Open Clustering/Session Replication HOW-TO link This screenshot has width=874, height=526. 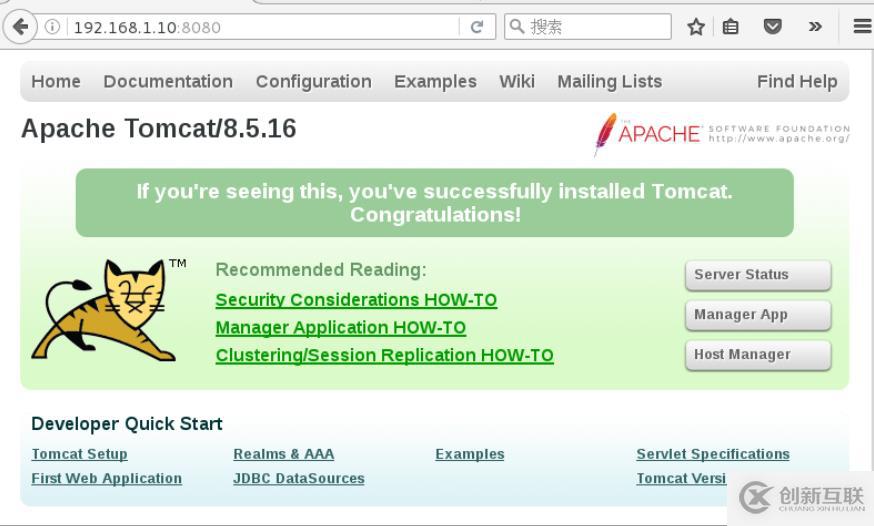click(385, 355)
